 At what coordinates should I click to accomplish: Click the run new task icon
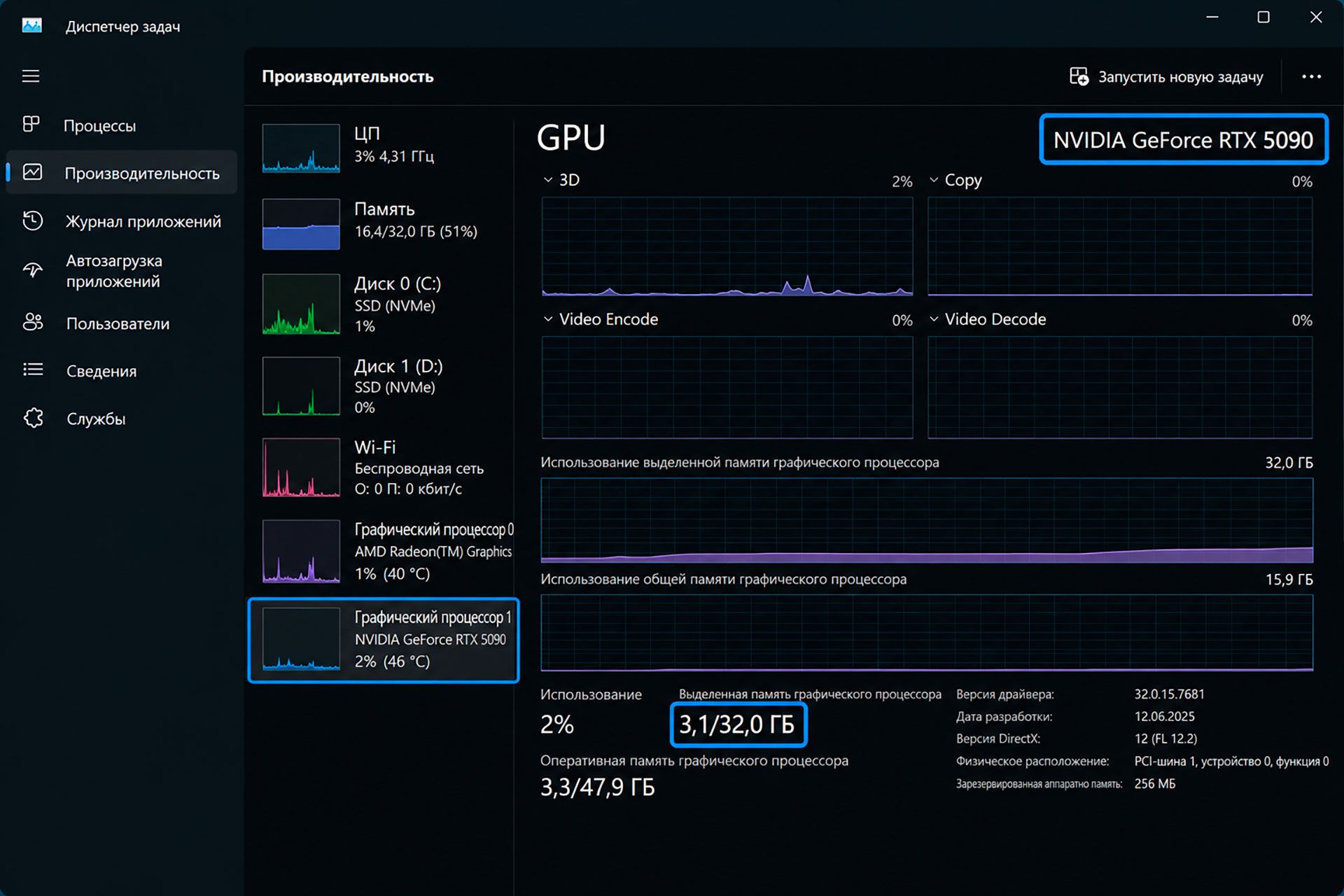[1079, 76]
